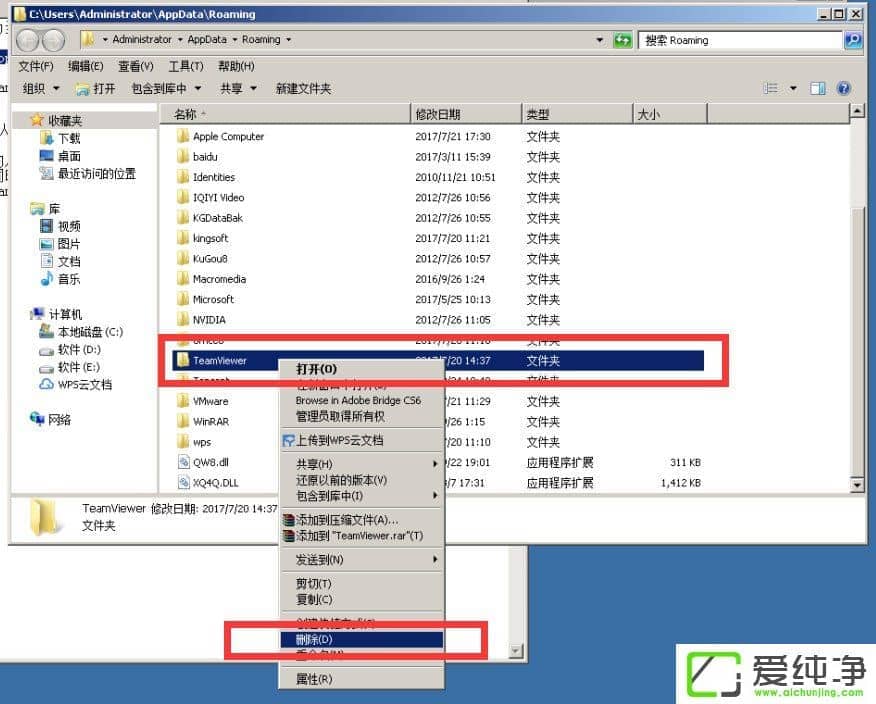Click 上传到WPS云文档 with the WPS cloud icon
Screen dimensions: 876x704
coord(334,440)
